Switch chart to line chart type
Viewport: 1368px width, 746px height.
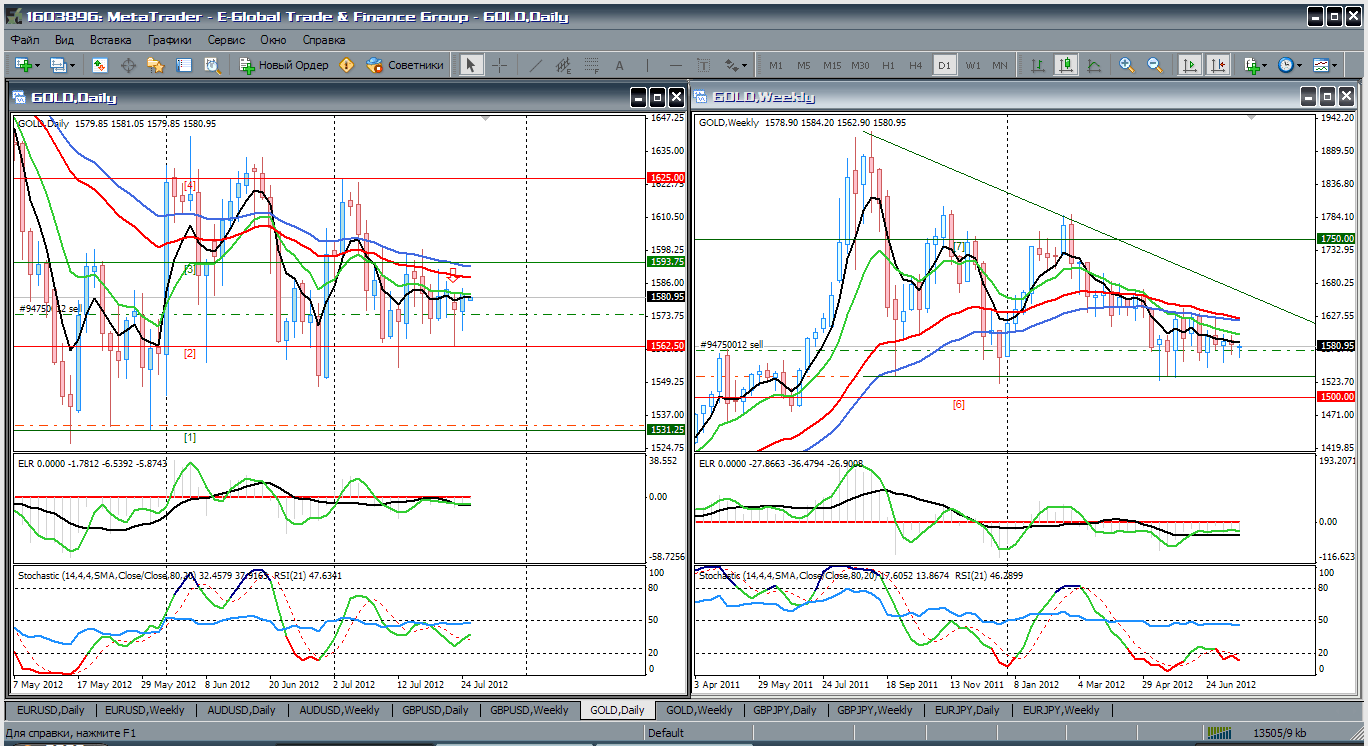pos(1094,65)
